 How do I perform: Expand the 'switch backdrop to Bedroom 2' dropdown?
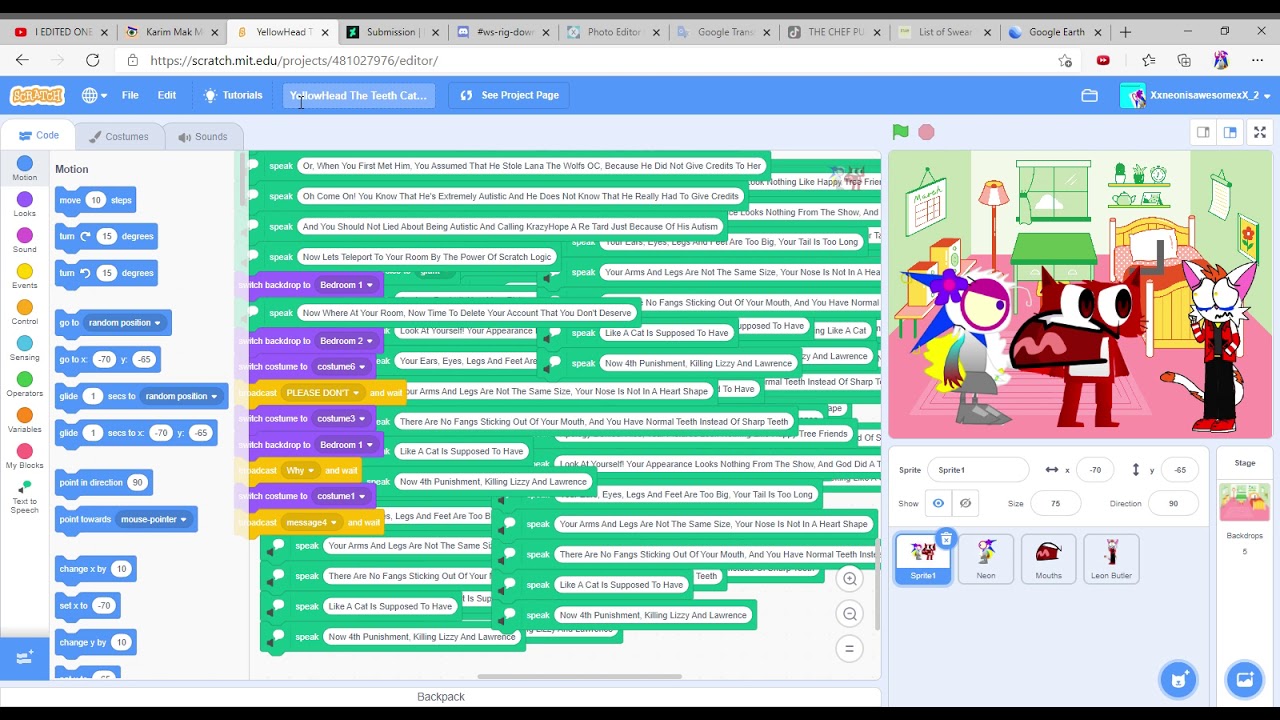point(370,341)
